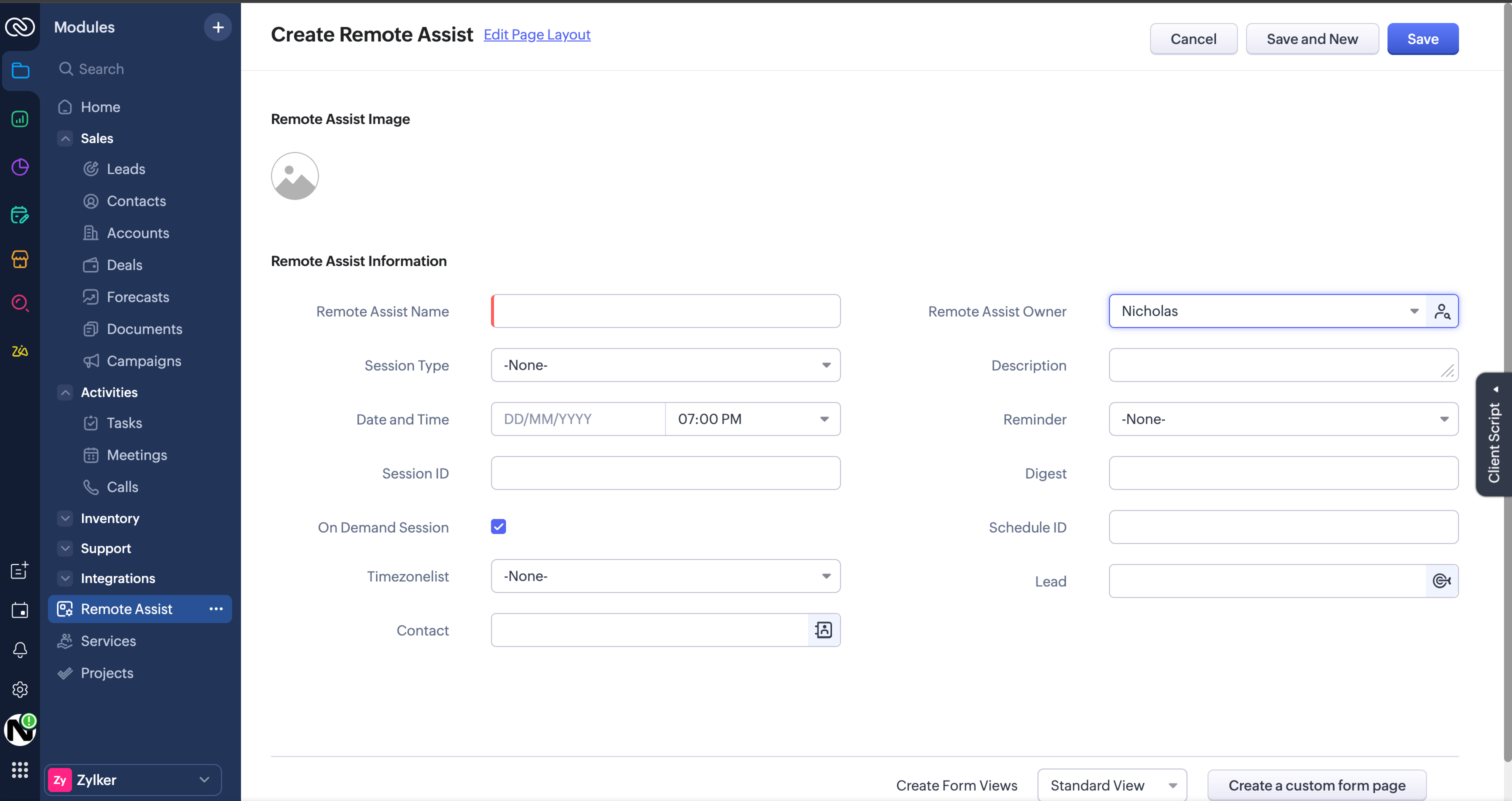Uncheck the On Demand Session checkbox
This screenshot has height=801, width=1512.
point(498,526)
